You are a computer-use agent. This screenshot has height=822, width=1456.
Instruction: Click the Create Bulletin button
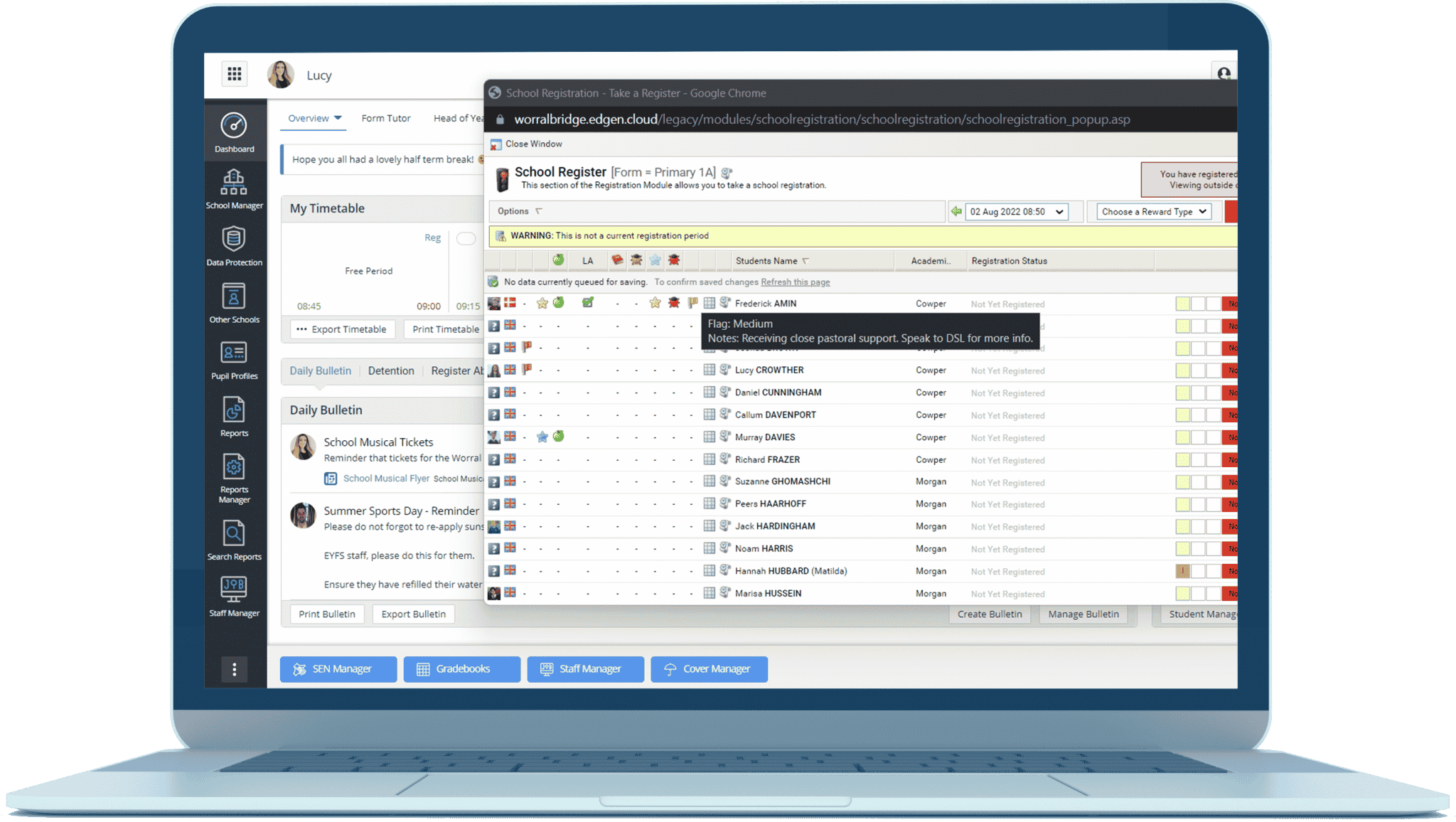pyautogui.click(x=990, y=614)
